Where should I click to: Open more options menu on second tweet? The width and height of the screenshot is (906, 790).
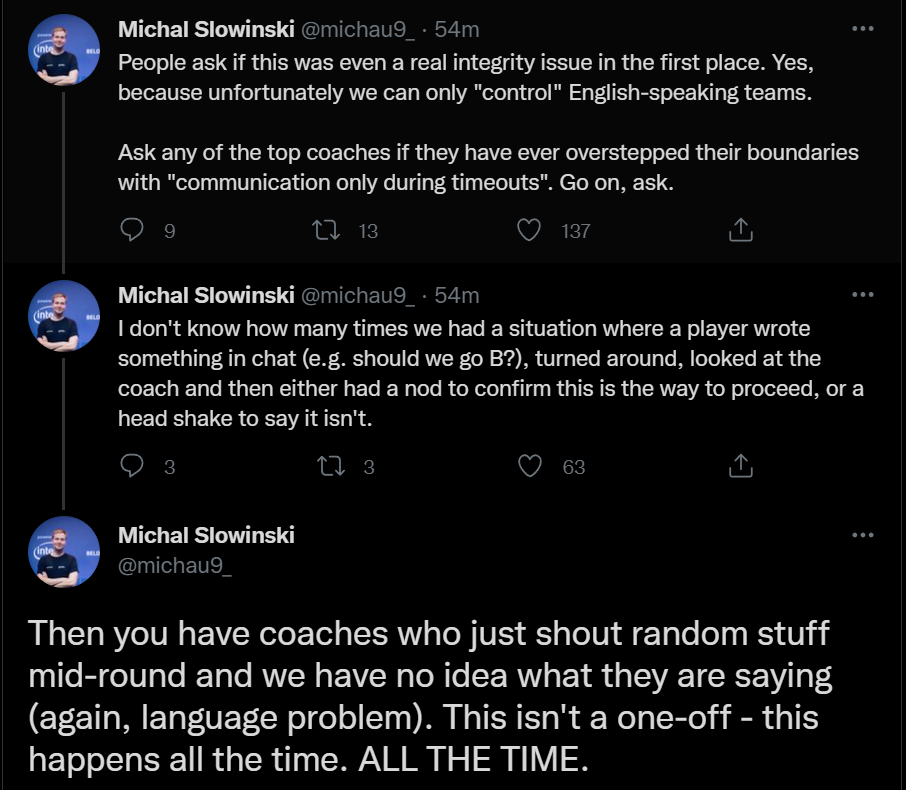[x=862, y=295]
